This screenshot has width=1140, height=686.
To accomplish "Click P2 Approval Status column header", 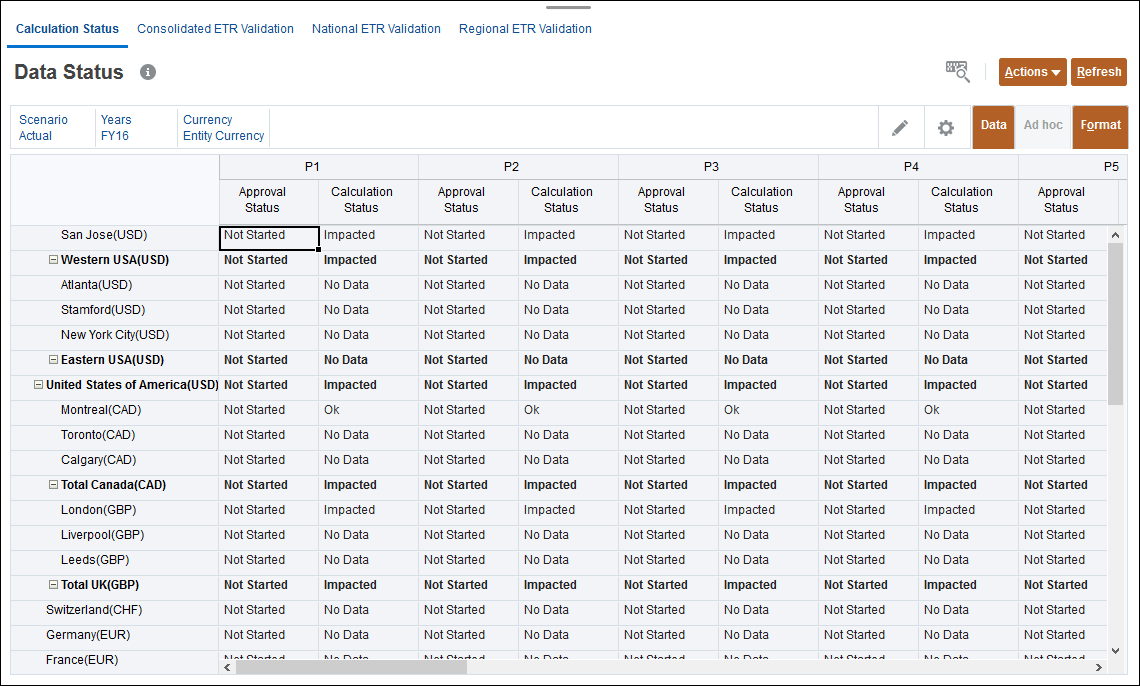I will click(469, 200).
